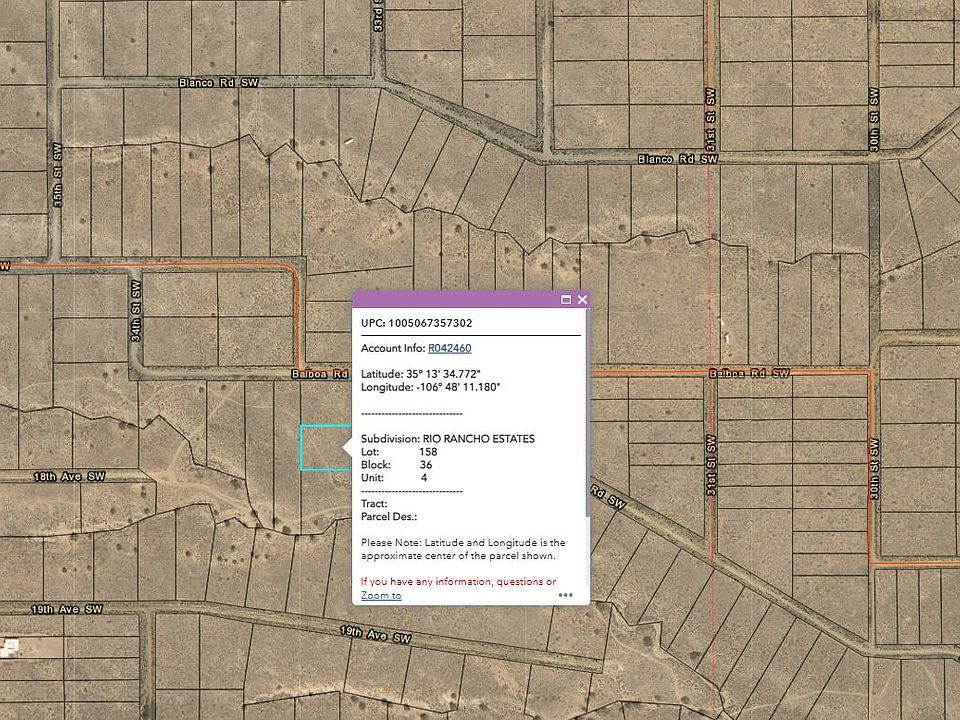The image size is (960, 720).
Task: Click the far-left 19th Ave SW label
Action: 67,609
